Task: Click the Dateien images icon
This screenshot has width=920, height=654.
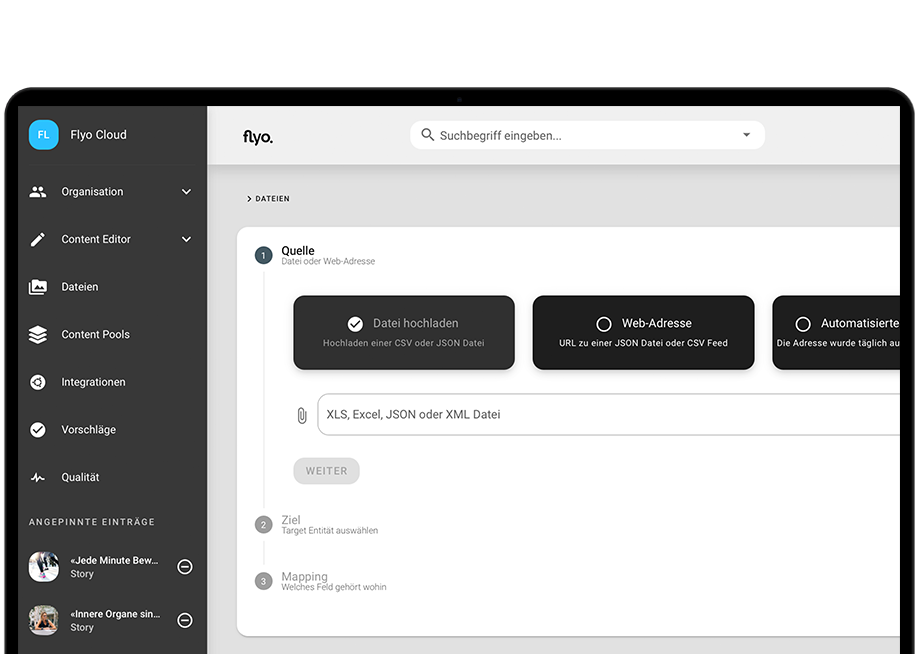Action: [x=38, y=287]
